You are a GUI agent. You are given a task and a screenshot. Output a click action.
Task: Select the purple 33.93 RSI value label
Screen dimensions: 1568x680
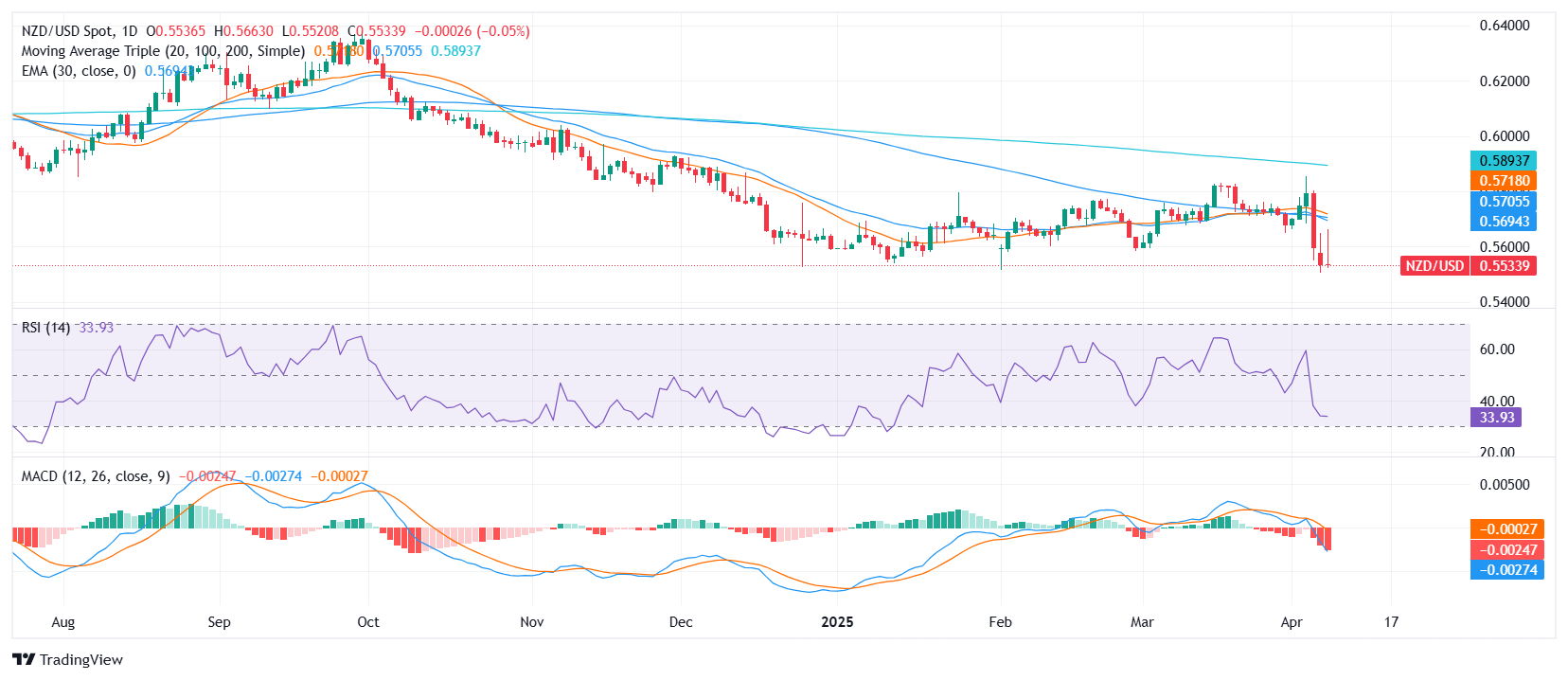click(x=1497, y=418)
